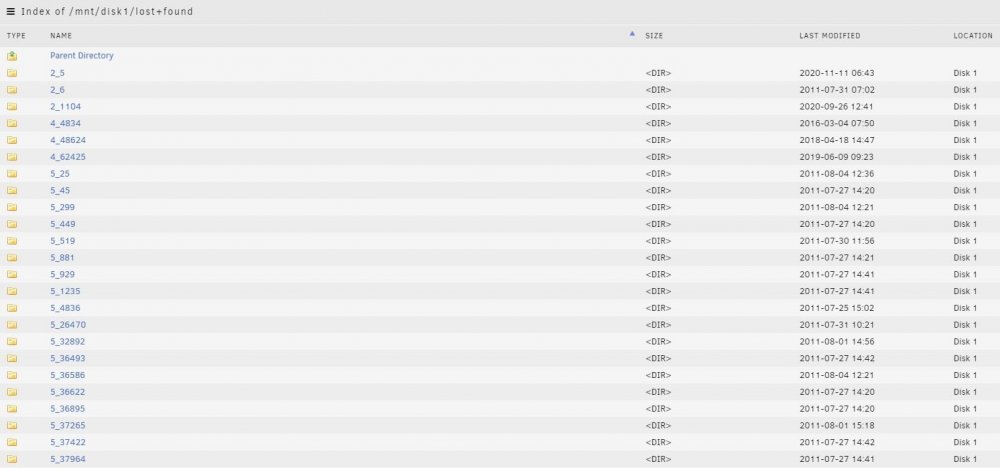Open the 5_32892 directory link

pyautogui.click(x=68, y=342)
